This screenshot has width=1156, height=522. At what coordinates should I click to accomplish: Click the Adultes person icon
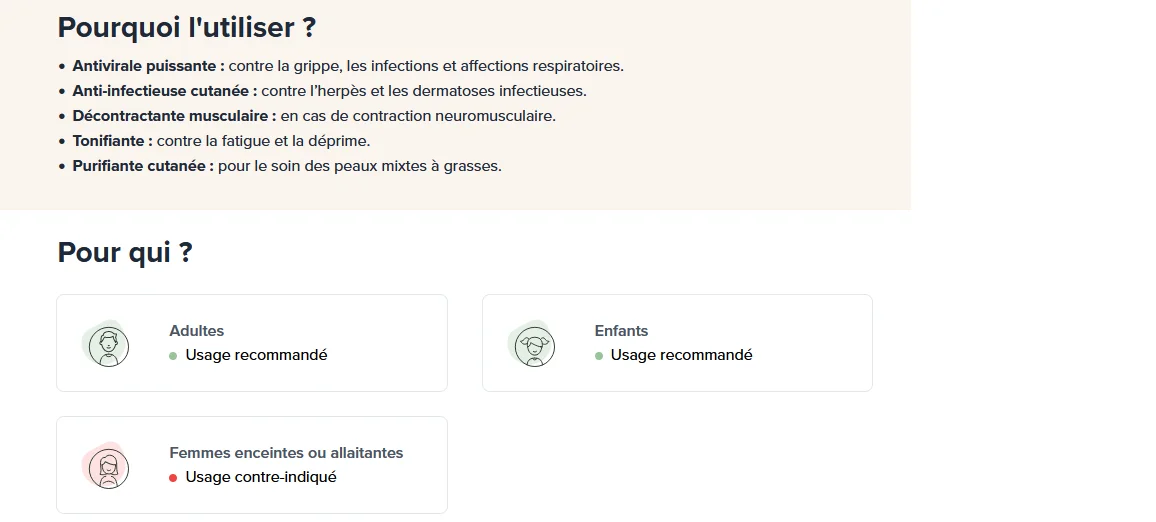point(108,347)
